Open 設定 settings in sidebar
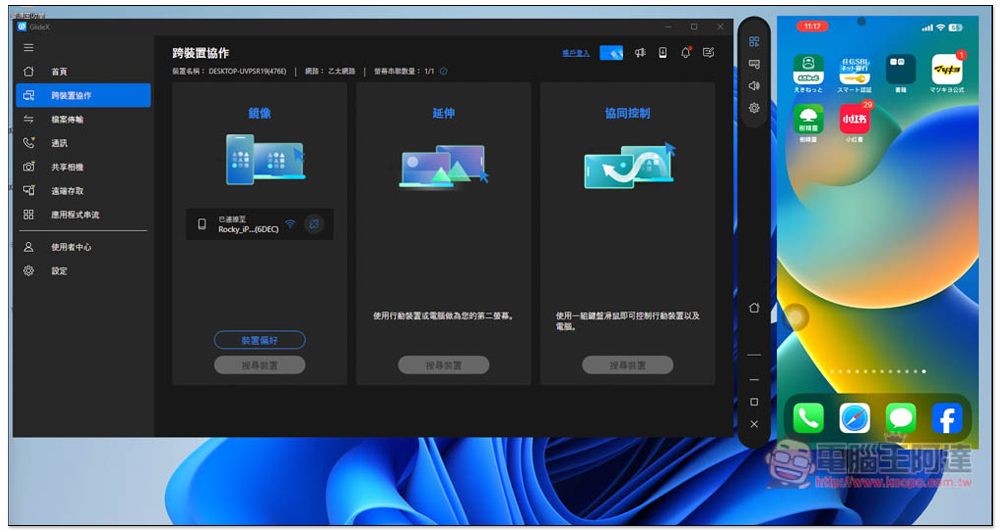1000x532 pixels. pos(84,271)
